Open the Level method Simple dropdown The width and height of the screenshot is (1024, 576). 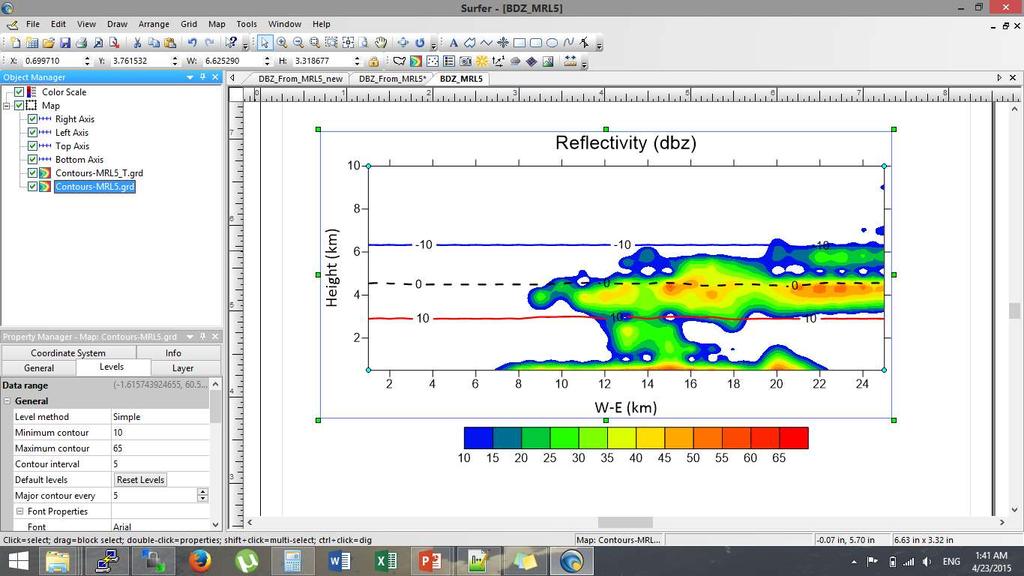[x=161, y=417]
